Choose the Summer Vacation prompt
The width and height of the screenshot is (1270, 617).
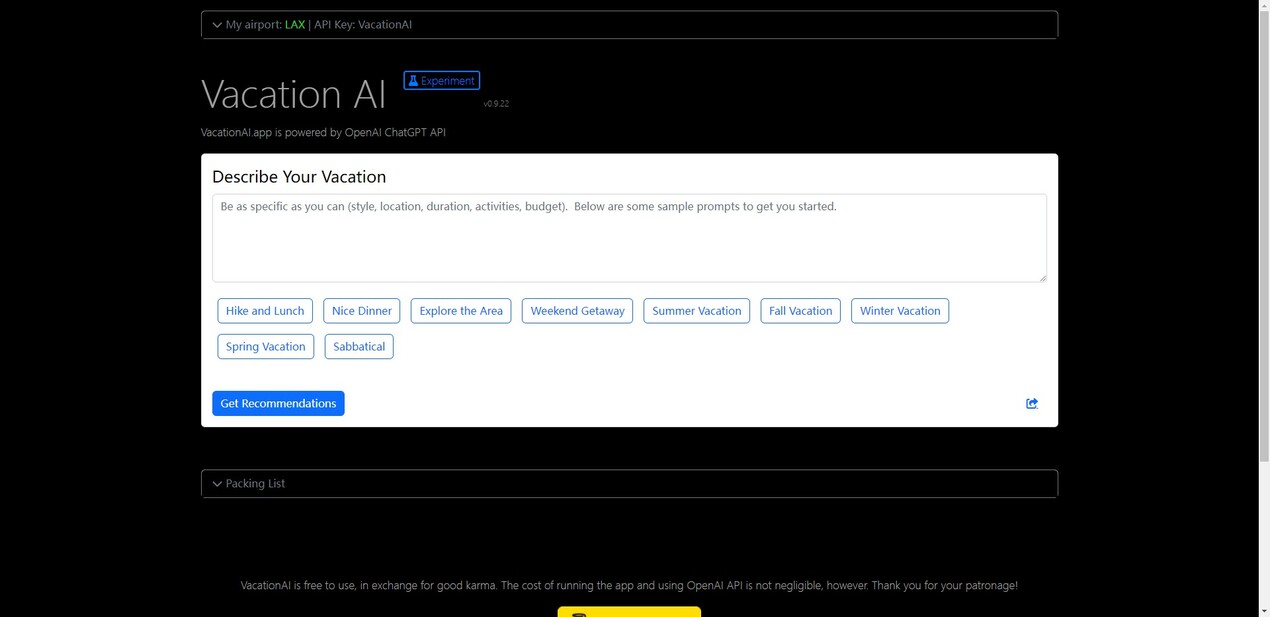click(x=696, y=311)
